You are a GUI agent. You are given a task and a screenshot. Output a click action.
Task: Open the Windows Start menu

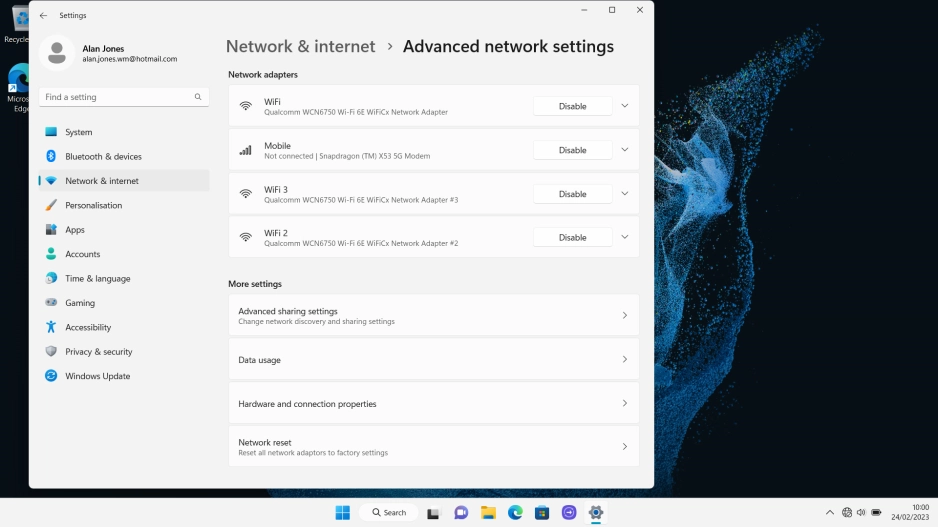343,513
